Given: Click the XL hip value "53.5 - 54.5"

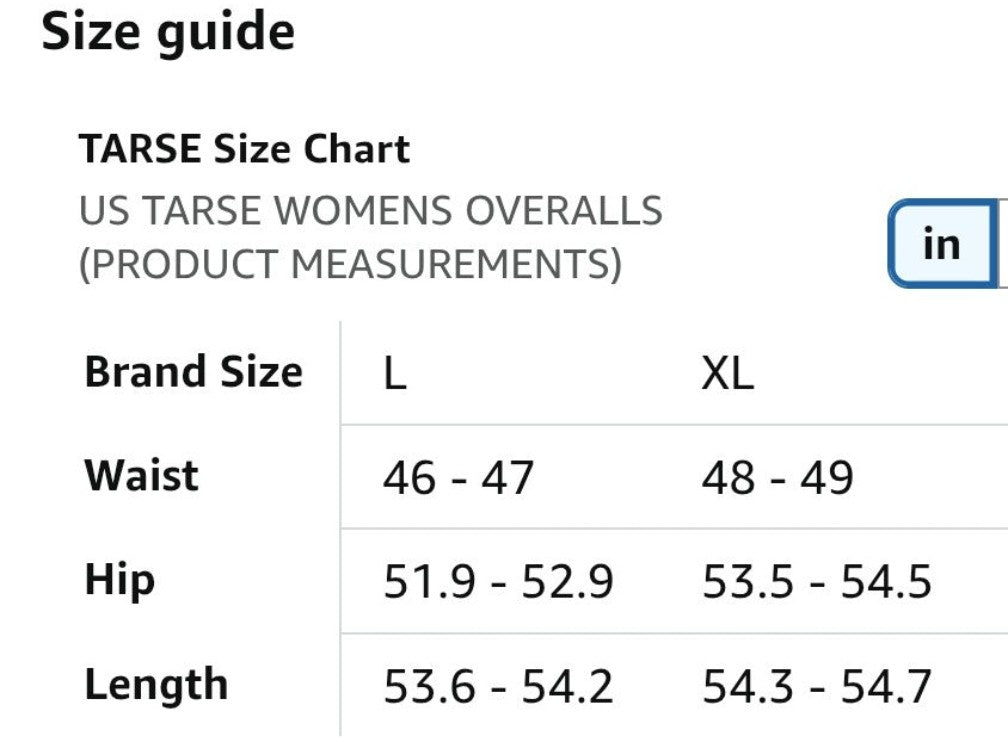Looking at the screenshot, I should coord(816,582).
